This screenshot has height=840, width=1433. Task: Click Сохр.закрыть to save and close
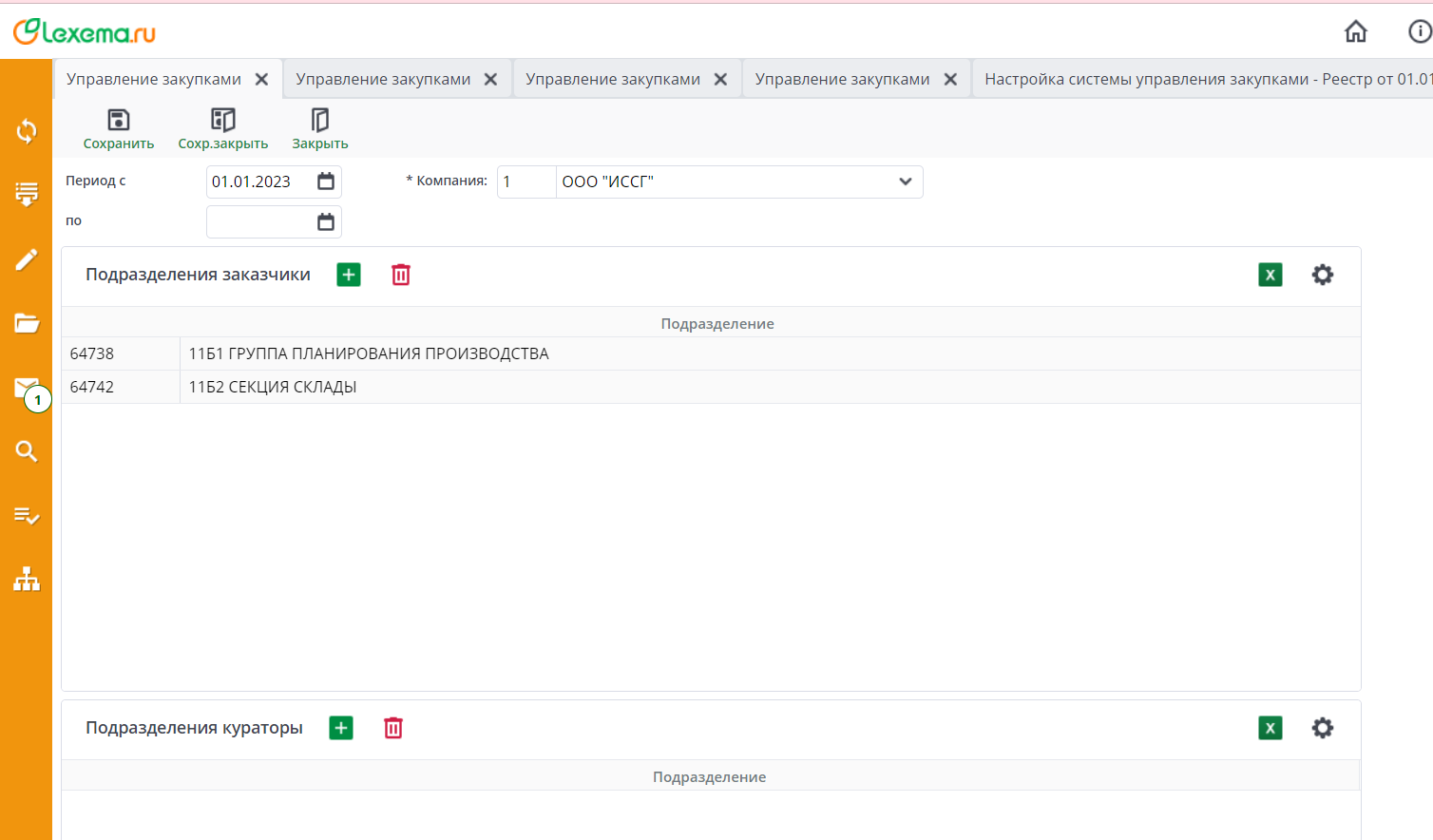click(223, 129)
